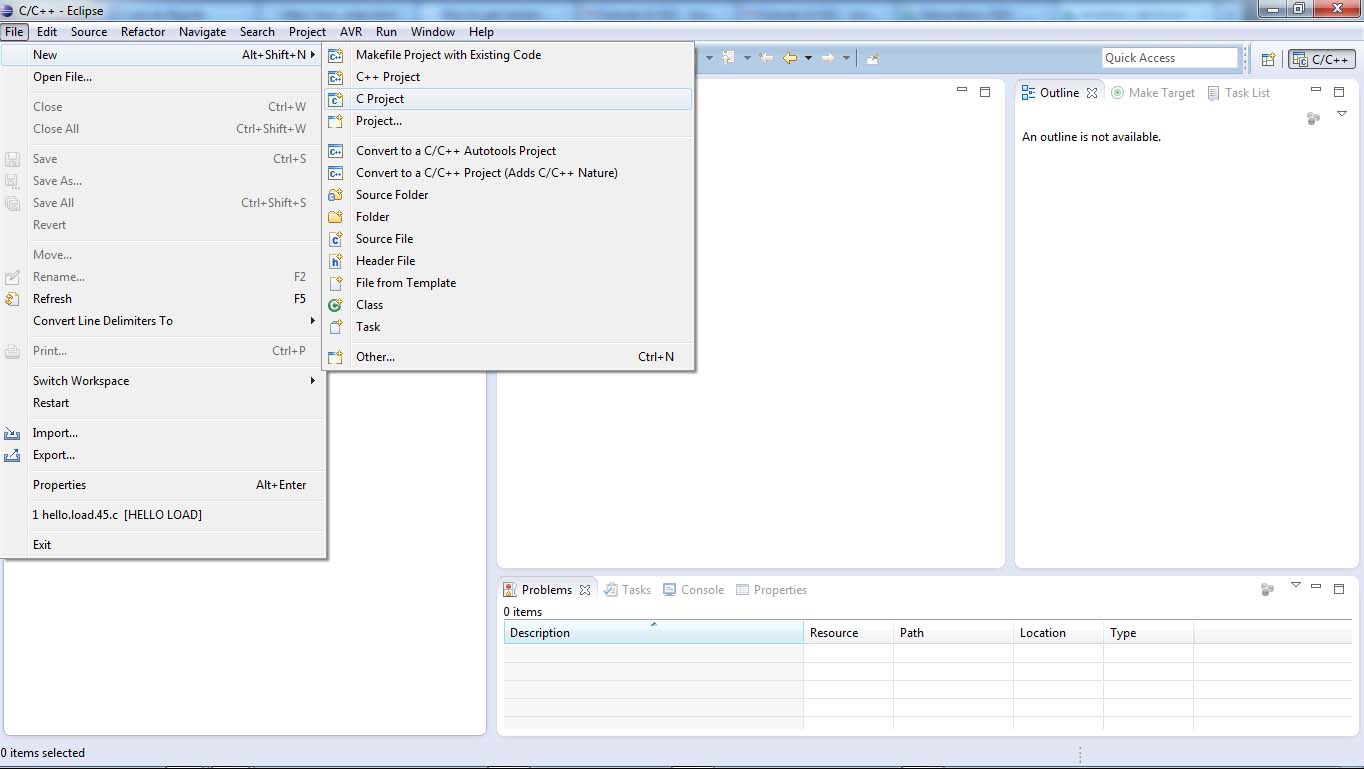Viewport: 1364px width, 769px height.
Task: Open the Source menu
Action: click(89, 32)
